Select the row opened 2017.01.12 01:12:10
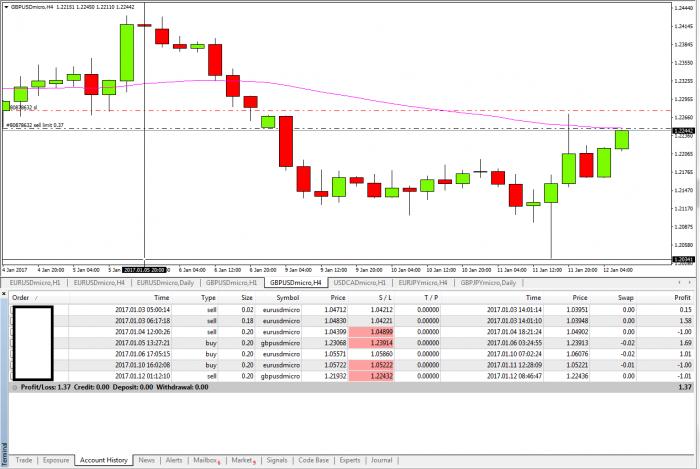 point(351,377)
